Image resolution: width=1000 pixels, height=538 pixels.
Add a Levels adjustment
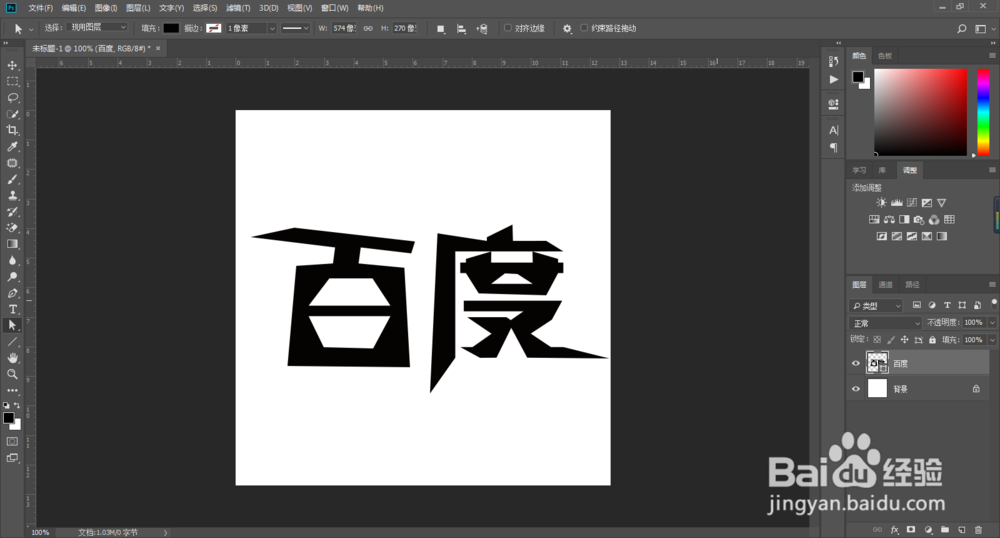(897, 203)
